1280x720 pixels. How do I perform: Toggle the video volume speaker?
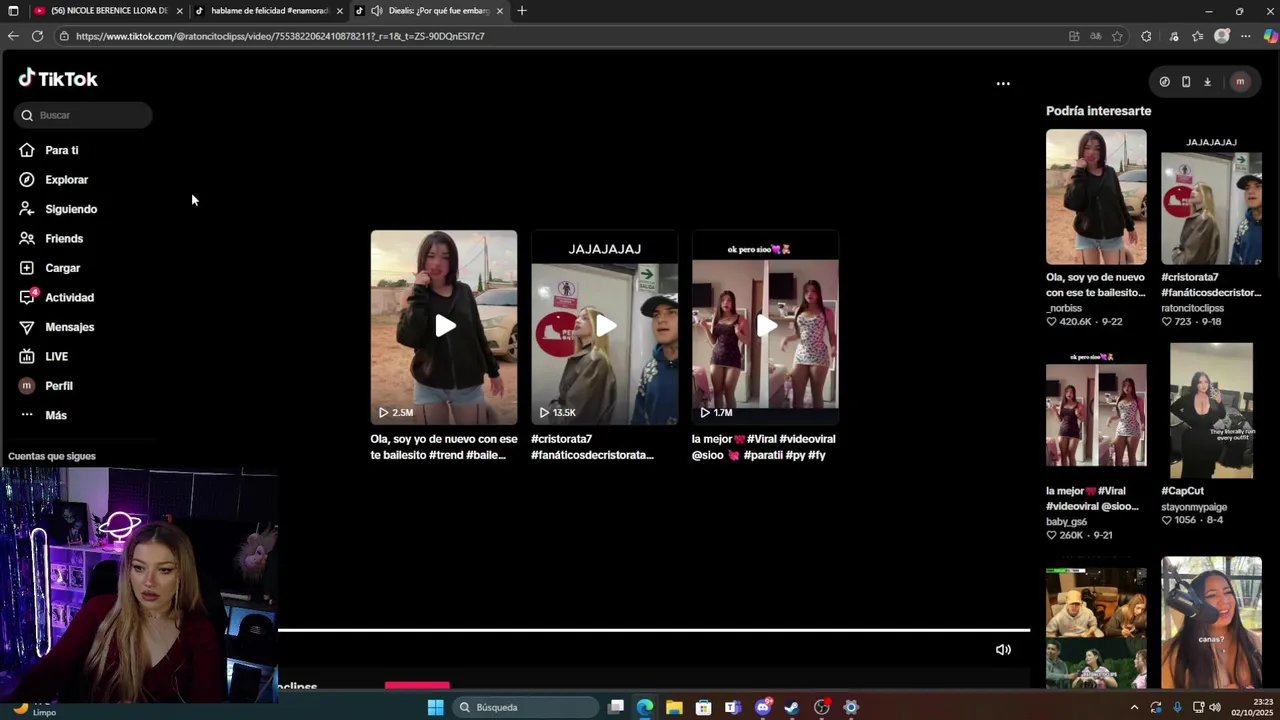1003,650
